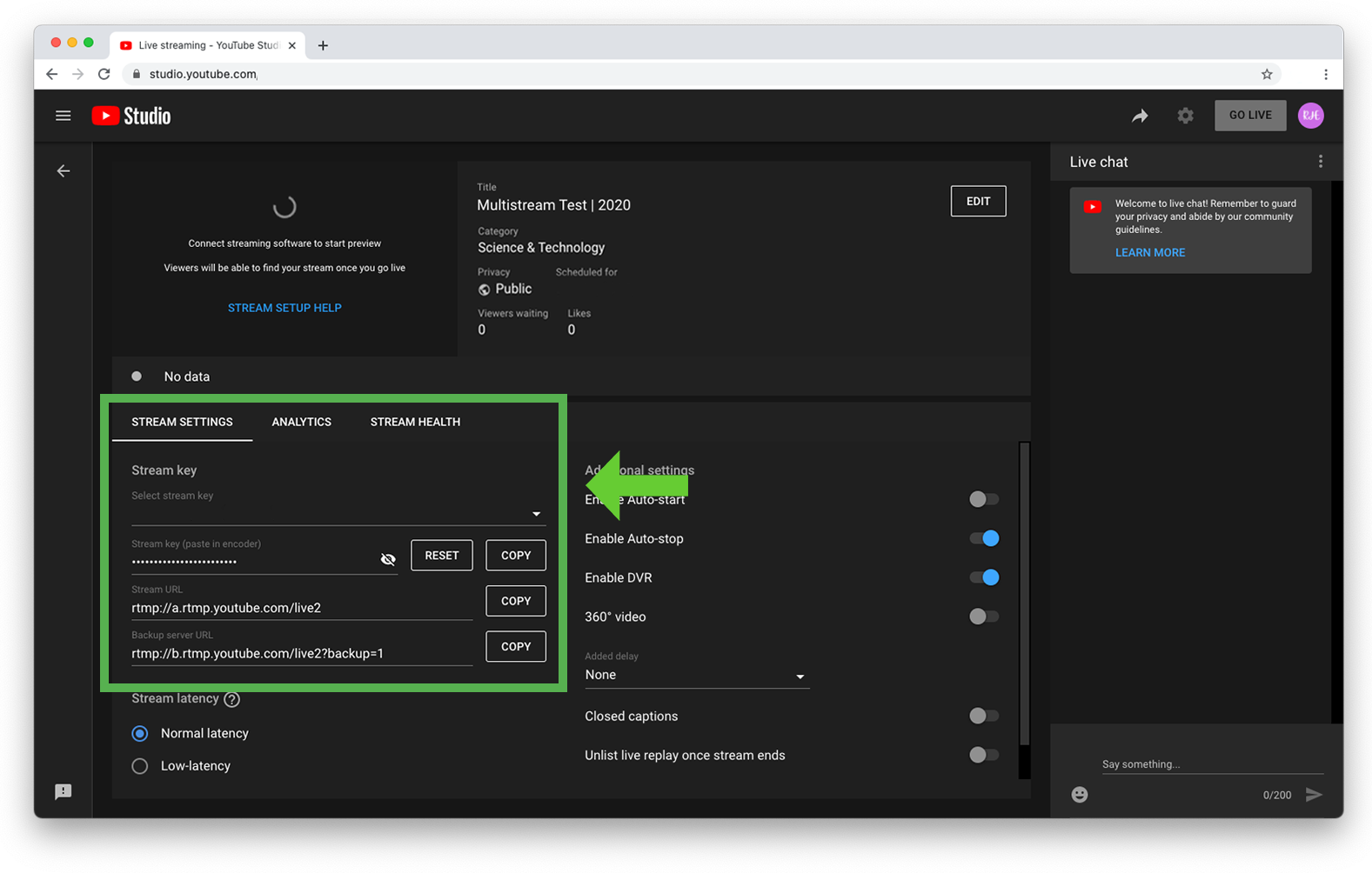This screenshot has height=873, width=1372.
Task: Open the send feedback icon in sidebar
Action: tap(64, 791)
